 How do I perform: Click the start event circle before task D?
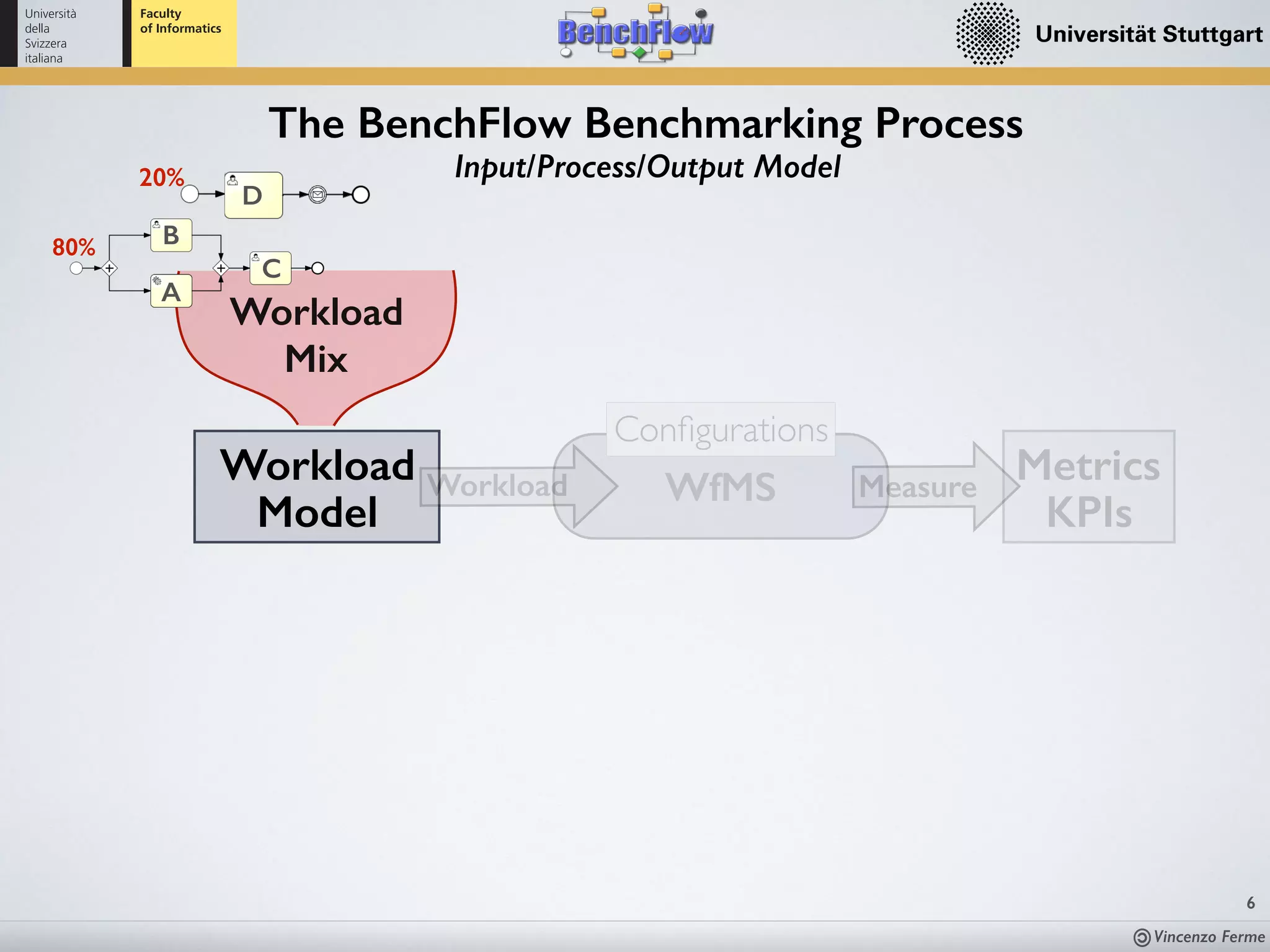pos(190,194)
